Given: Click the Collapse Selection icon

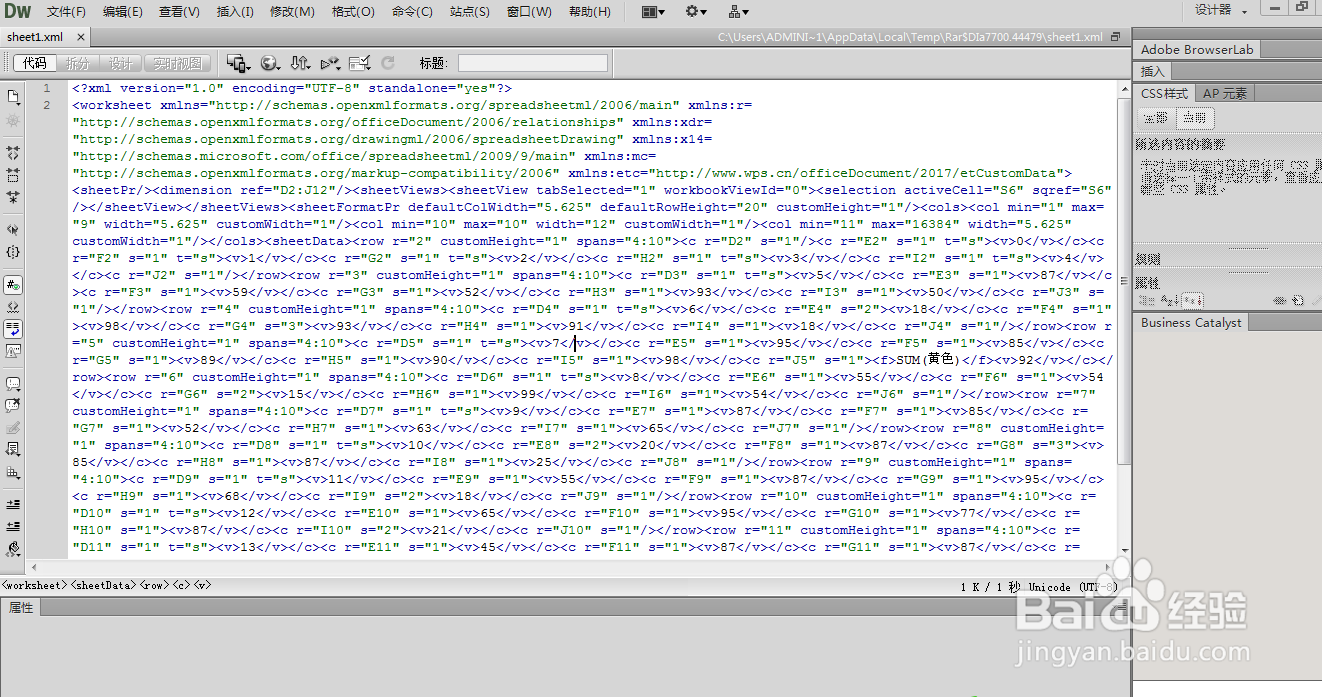Looking at the screenshot, I should pos(13,175).
